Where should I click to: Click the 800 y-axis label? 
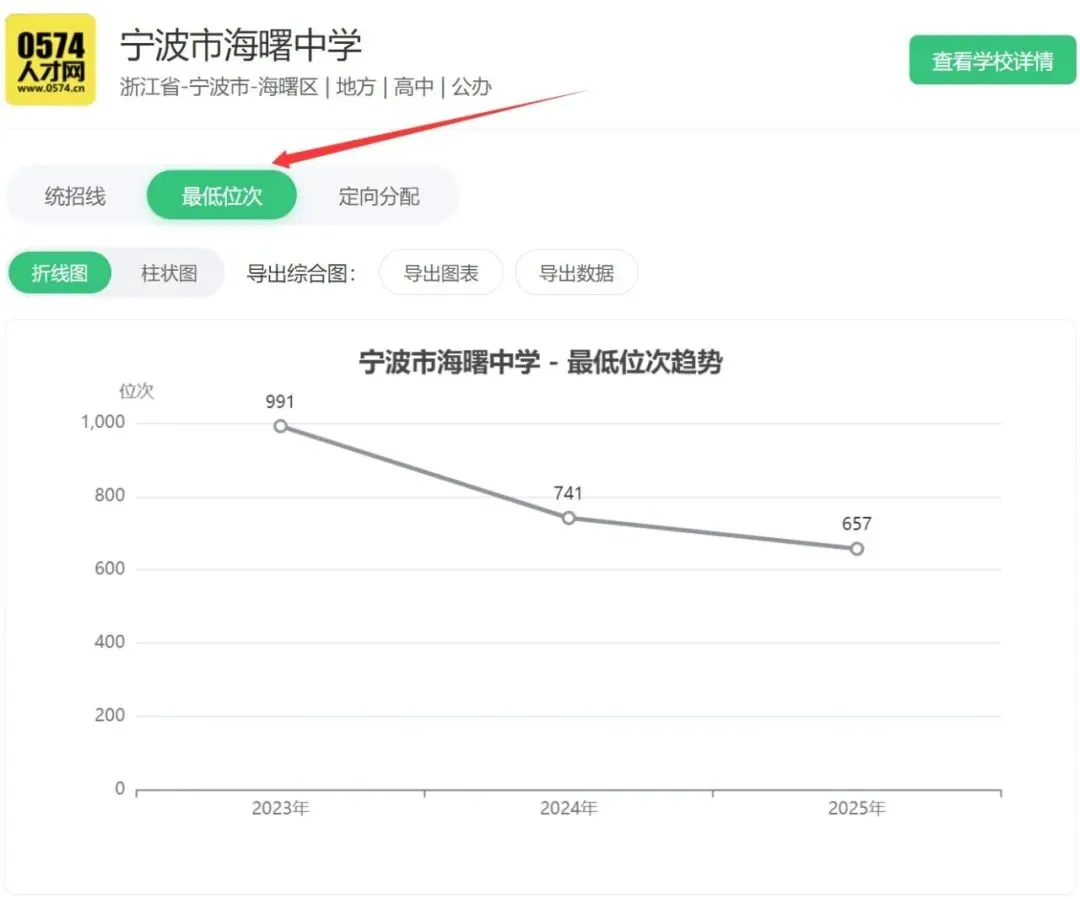click(x=110, y=495)
